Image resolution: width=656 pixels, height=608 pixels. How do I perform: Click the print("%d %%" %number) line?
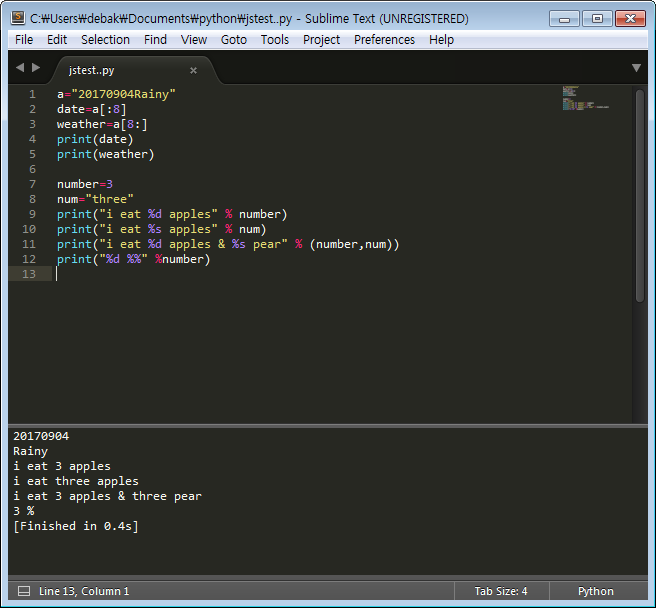click(x=133, y=259)
